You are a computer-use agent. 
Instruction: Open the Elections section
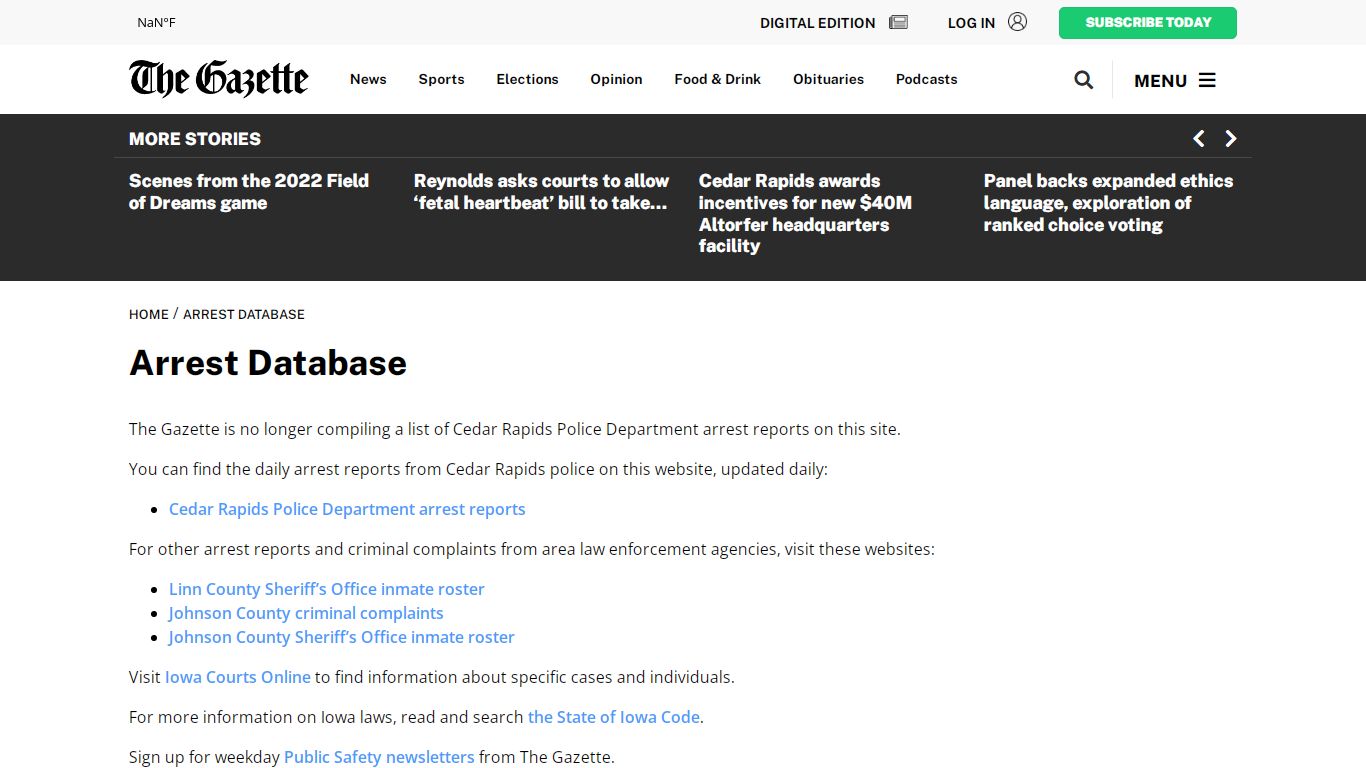(x=527, y=79)
